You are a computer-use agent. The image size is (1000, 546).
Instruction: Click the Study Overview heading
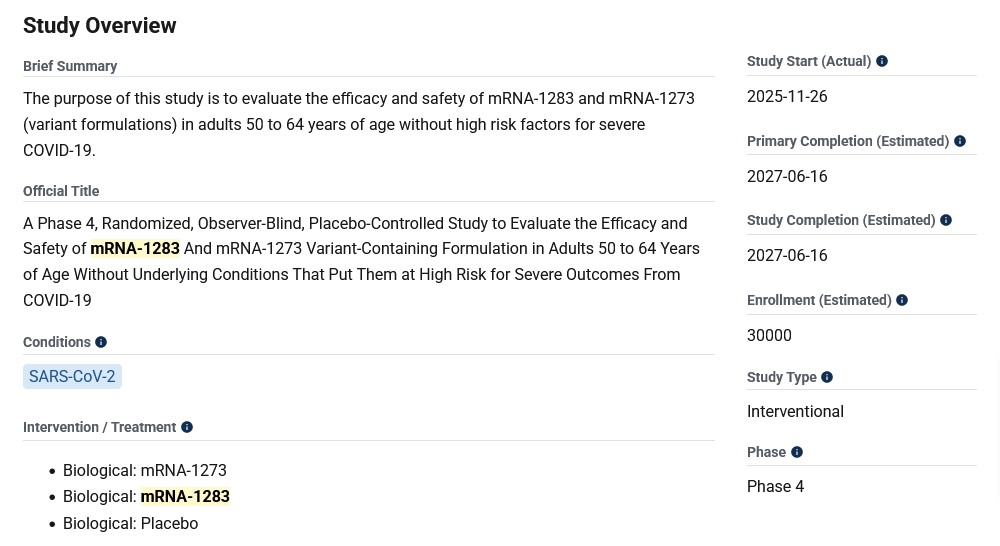[x=100, y=26]
